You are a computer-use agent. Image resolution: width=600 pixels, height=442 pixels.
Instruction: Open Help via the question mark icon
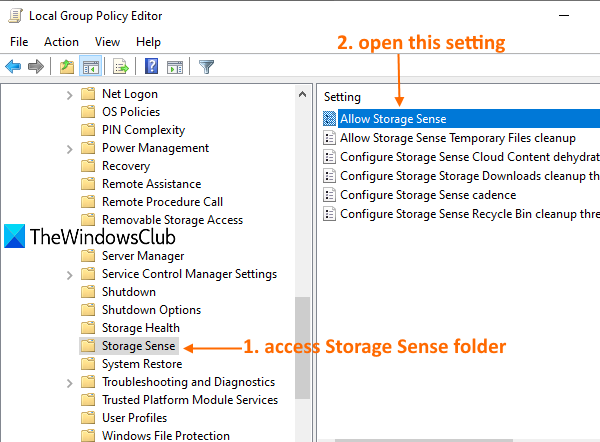151,67
